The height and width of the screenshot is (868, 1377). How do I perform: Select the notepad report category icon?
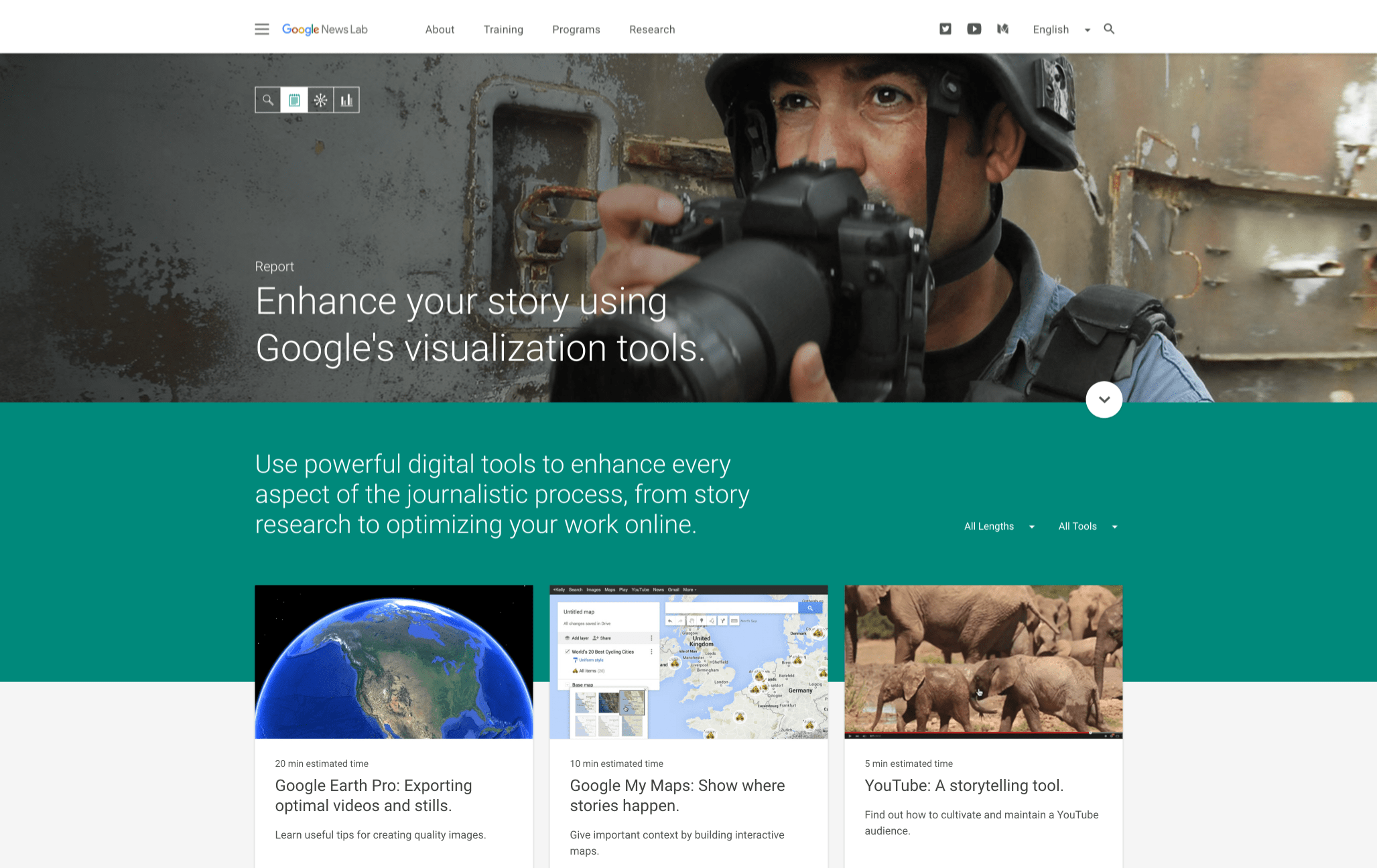coord(294,100)
